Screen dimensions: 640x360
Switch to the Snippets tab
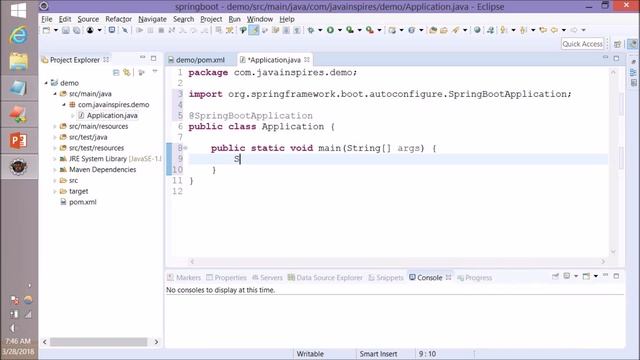386,278
